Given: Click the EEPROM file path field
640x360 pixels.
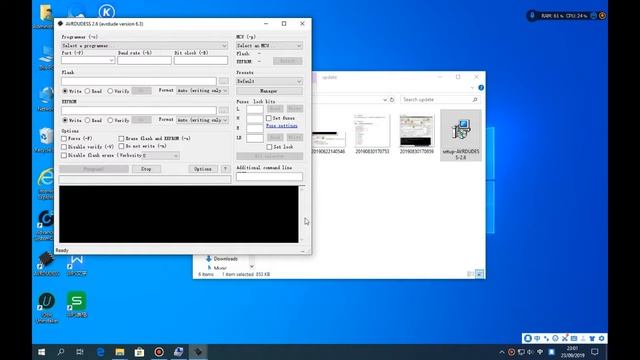Looking at the screenshot, I should (139, 111).
